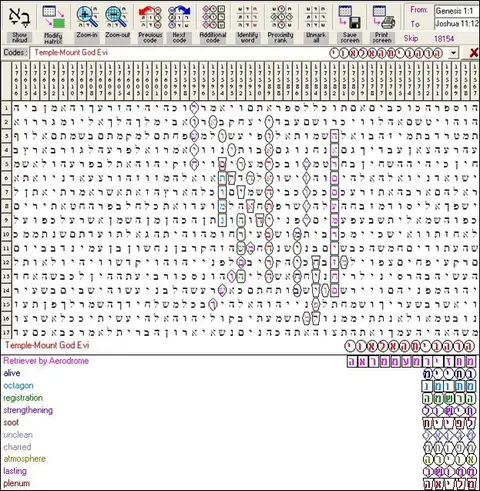This screenshot has width=480, height=491.
Task: Select the Hebrew letters beside 'plenum'
Action: [x=449, y=484]
